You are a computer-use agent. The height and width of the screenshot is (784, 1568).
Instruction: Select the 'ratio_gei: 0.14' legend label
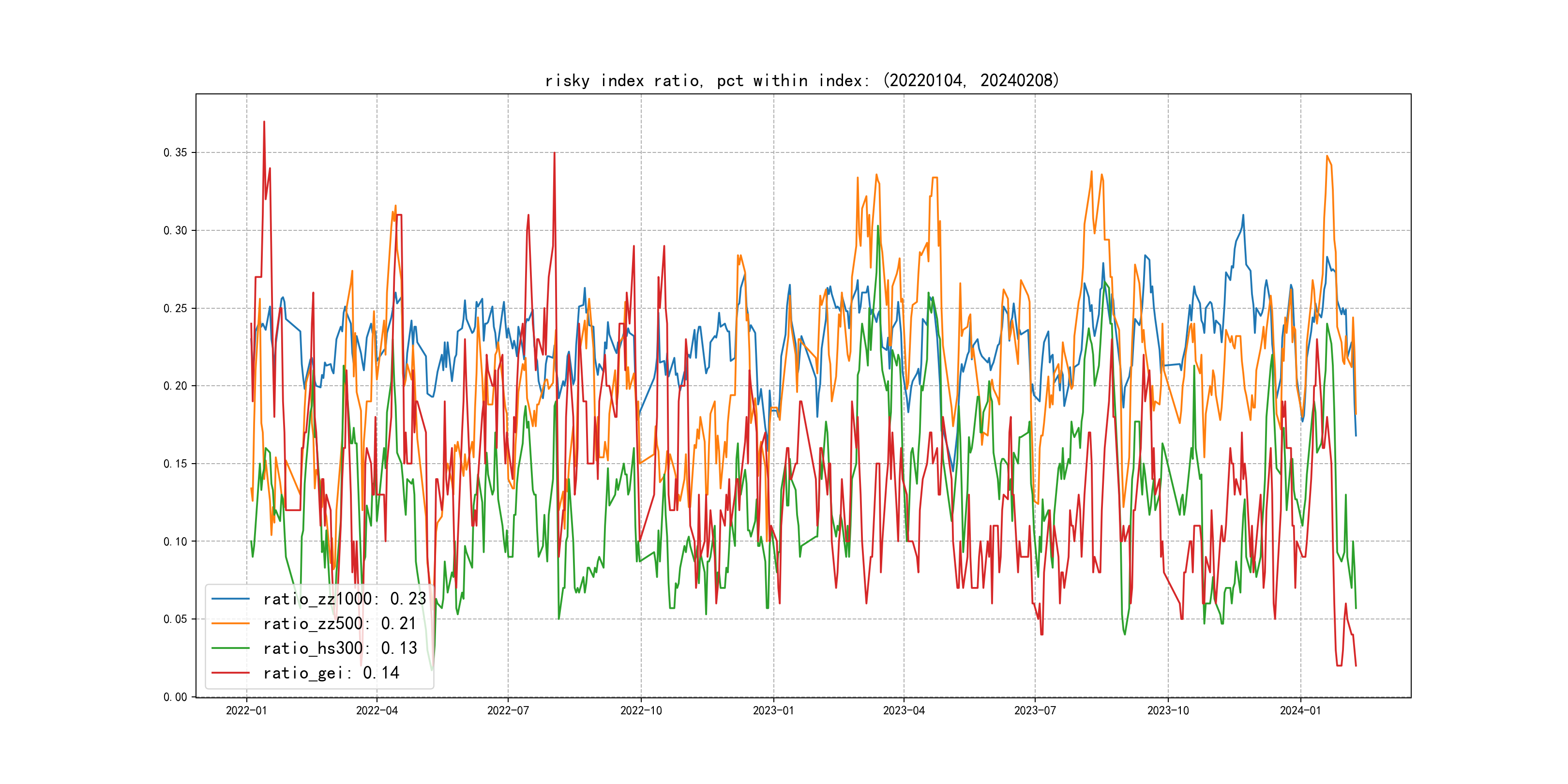(x=331, y=673)
